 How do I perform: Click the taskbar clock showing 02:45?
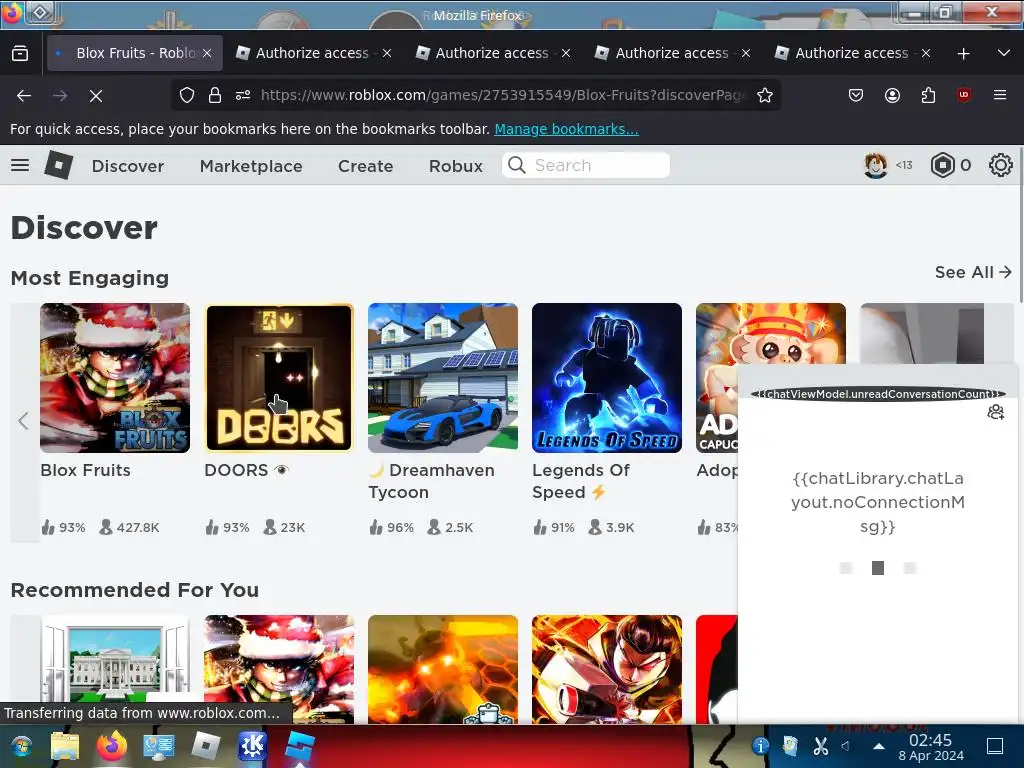[931, 747]
